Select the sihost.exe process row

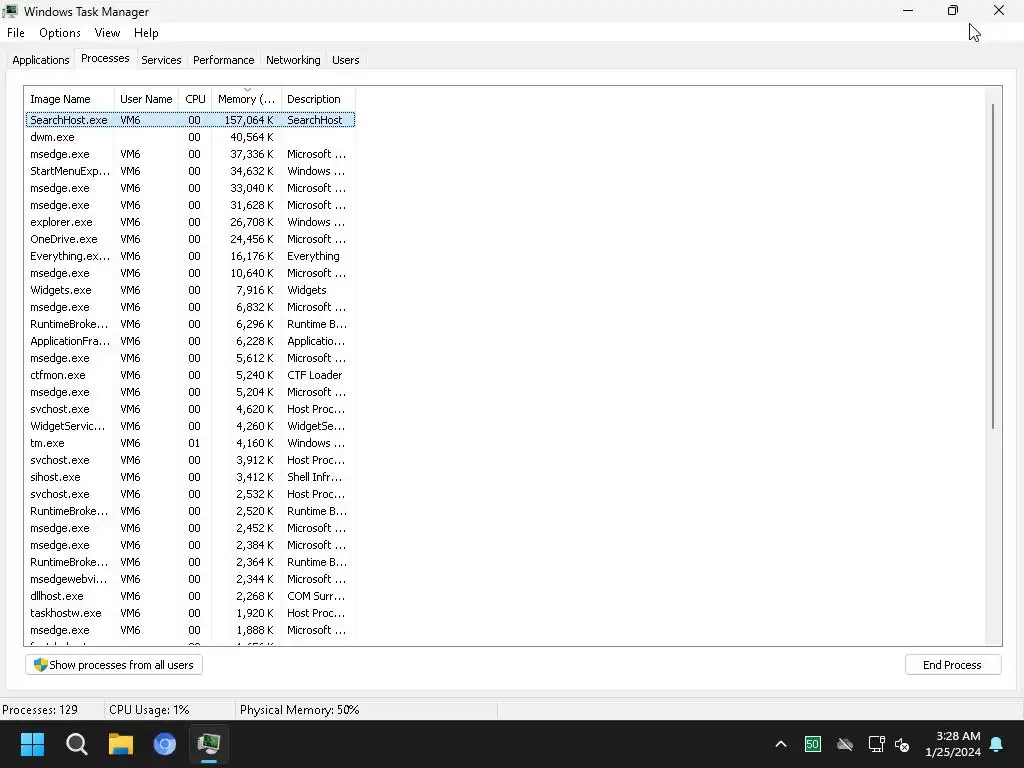click(190, 477)
